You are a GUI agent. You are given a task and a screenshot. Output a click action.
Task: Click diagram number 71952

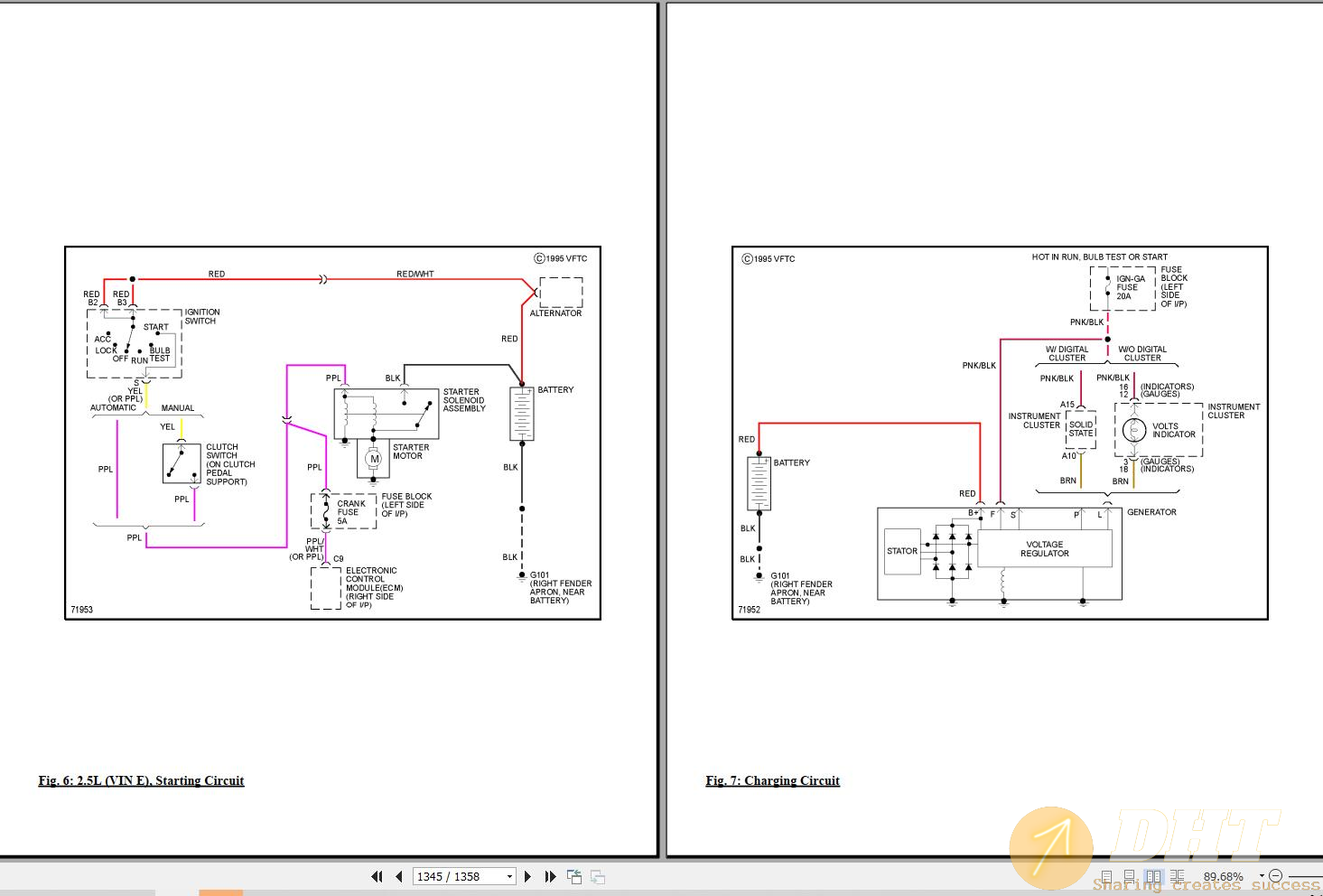point(749,610)
